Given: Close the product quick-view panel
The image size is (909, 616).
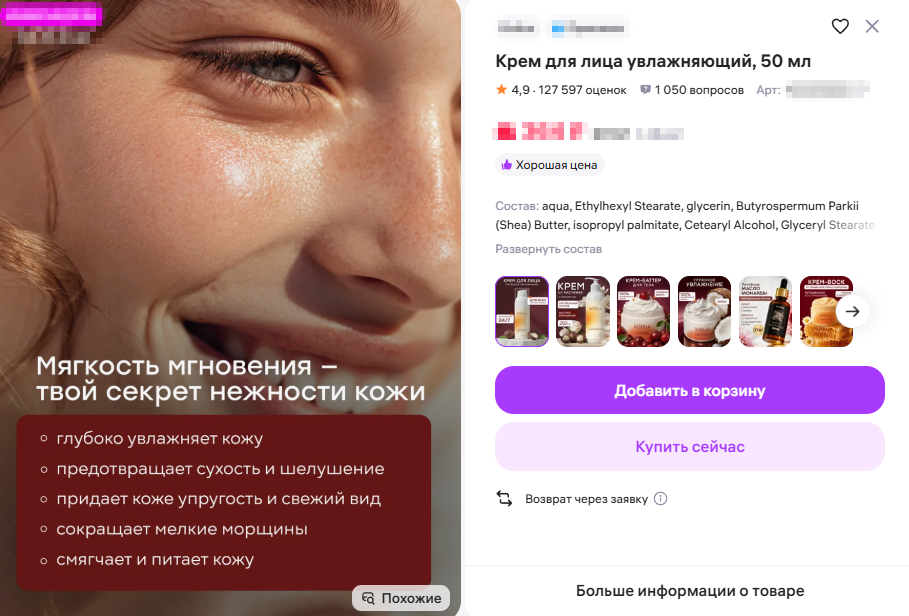Looking at the screenshot, I should tap(872, 26).
